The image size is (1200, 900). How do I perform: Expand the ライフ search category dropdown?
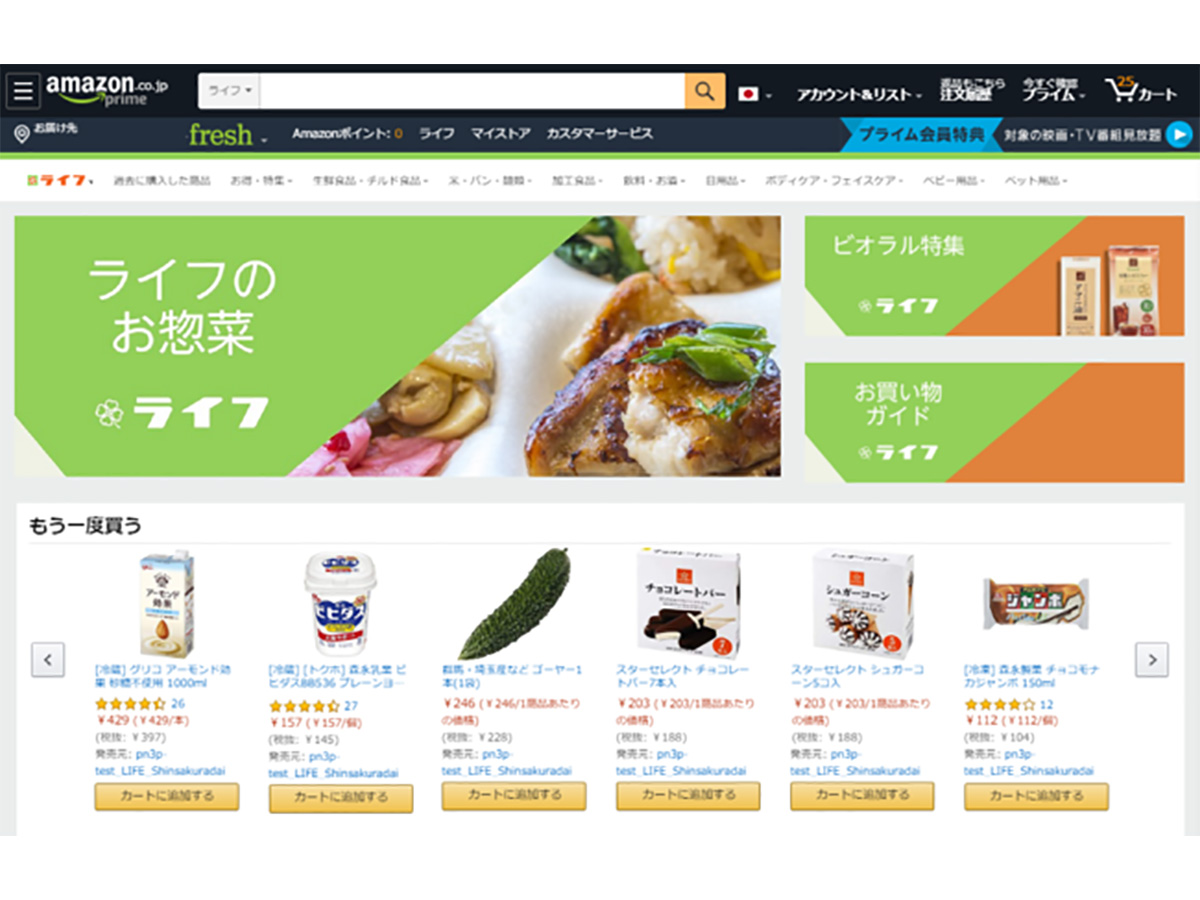tap(230, 91)
